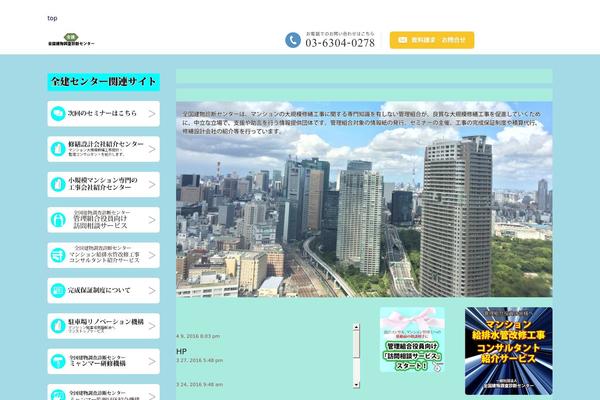Click the news date '3 27, 2016 5:48 pm'
600x400 pixels.
199,360
